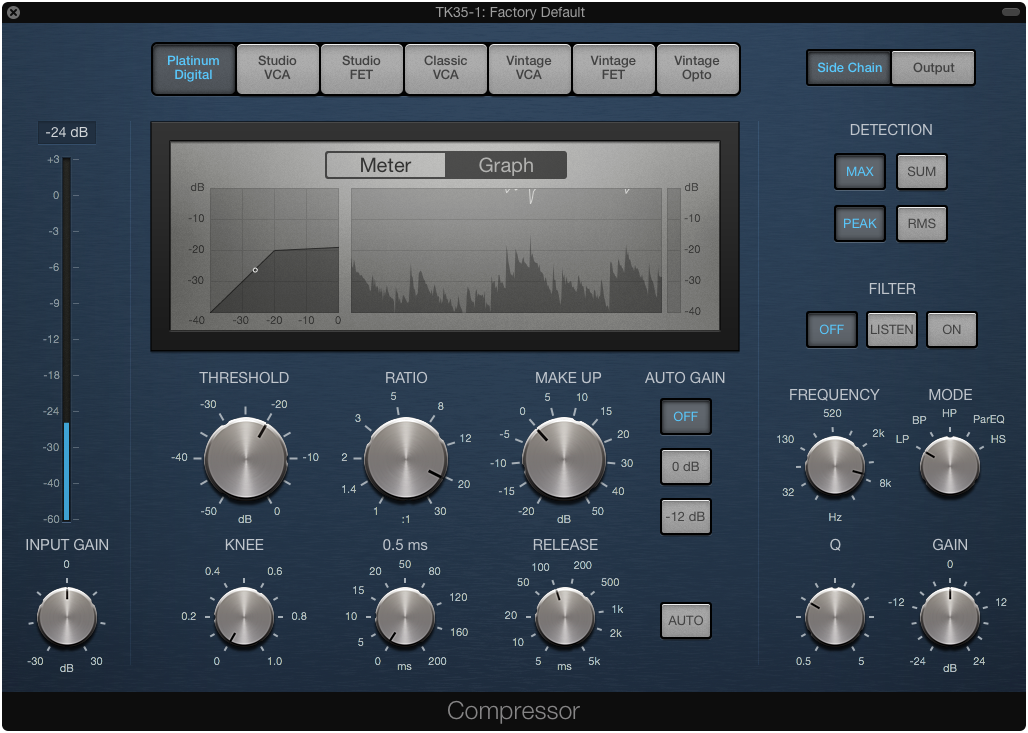
Task: Enable RMS detection mode
Action: pos(921,224)
